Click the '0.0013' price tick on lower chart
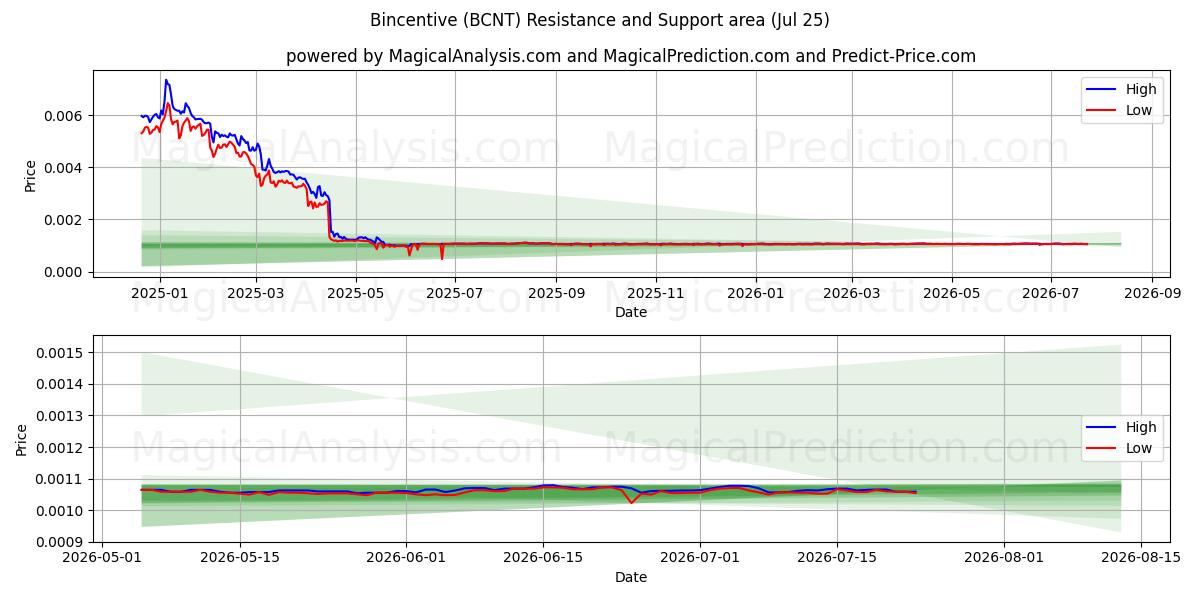This screenshot has height=600, width=1200. 62,416
